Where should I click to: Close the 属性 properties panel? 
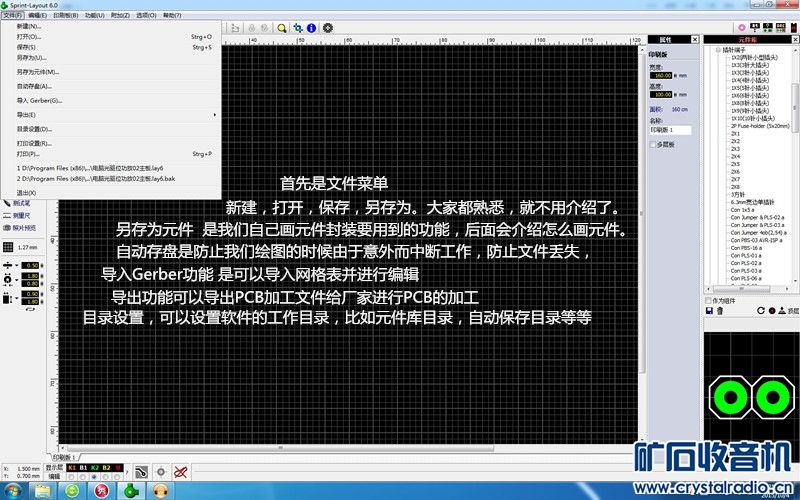tap(694, 39)
